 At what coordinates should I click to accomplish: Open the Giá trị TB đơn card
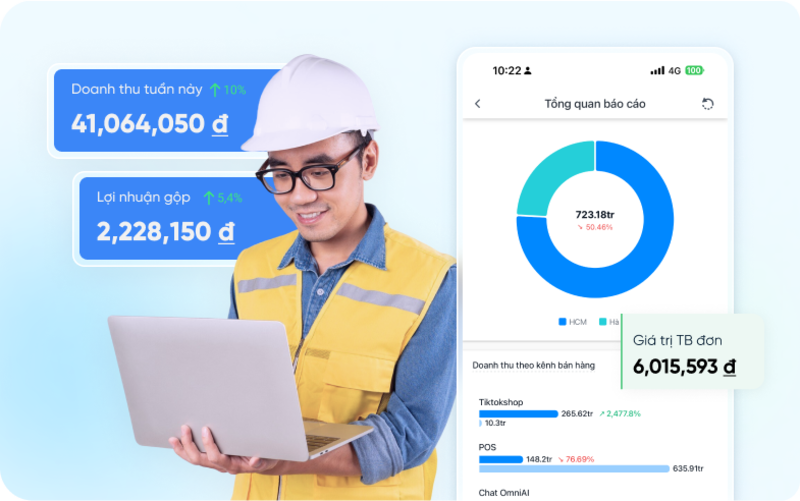pyautogui.click(x=692, y=352)
